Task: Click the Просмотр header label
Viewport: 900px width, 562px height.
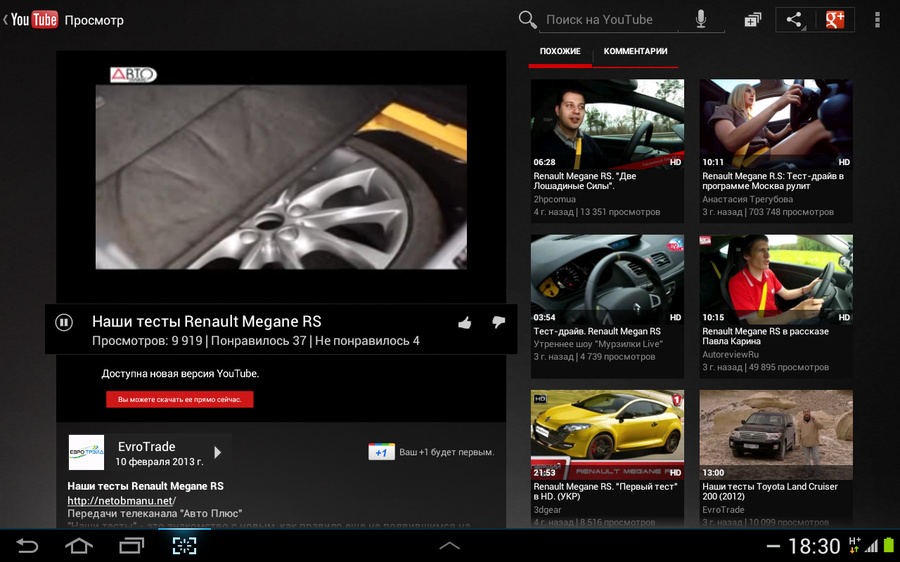Action: [94, 21]
